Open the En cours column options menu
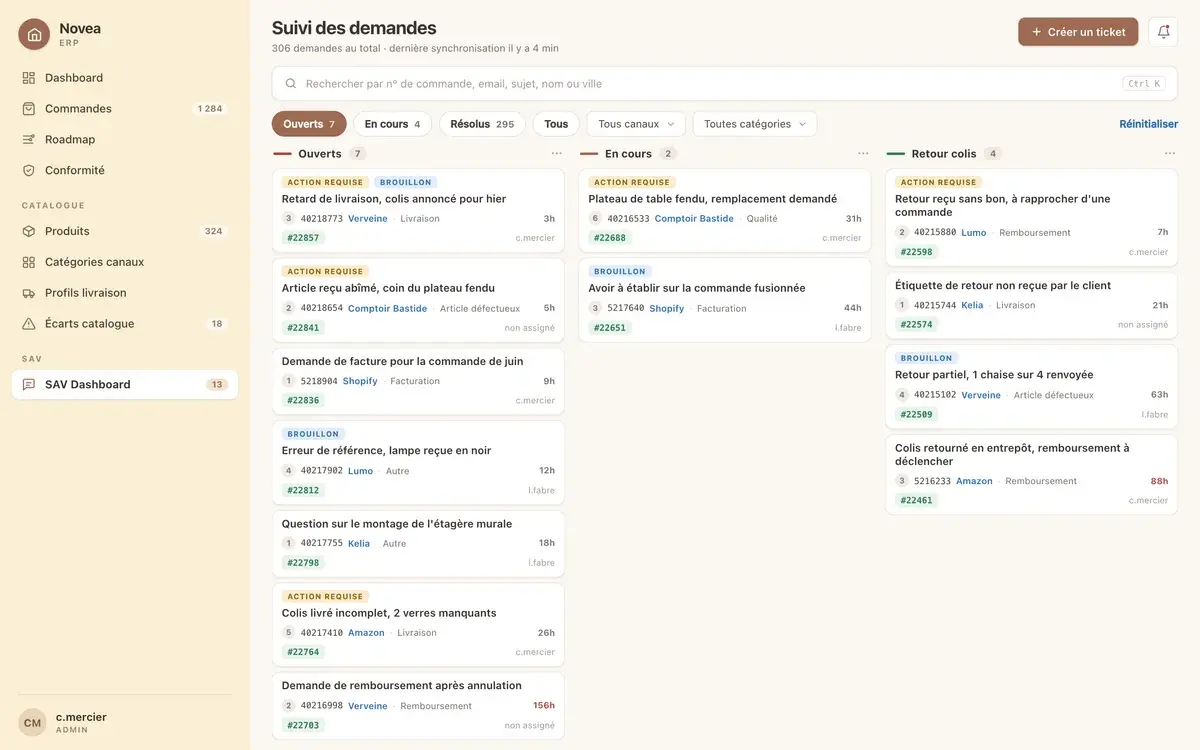 [x=863, y=154]
